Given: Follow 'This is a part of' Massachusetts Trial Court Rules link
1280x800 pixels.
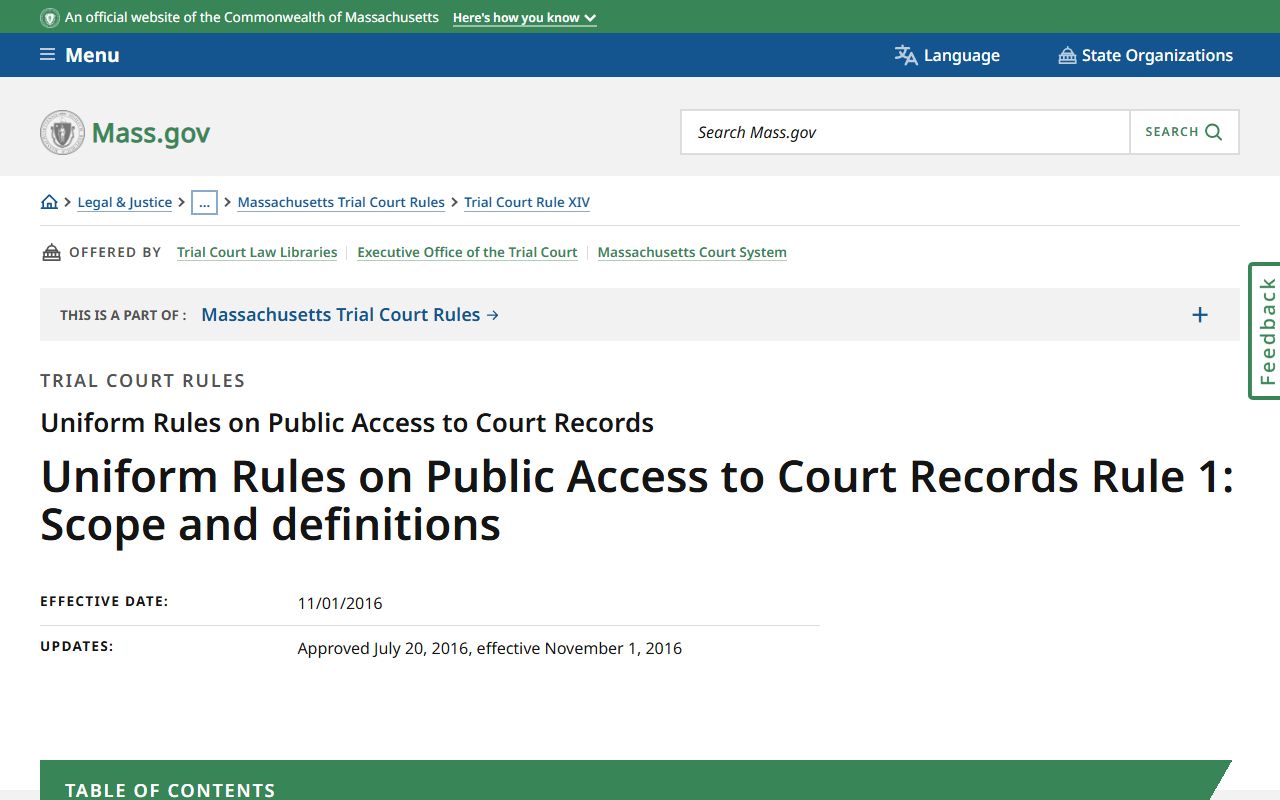Looking at the screenshot, I should (350, 314).
